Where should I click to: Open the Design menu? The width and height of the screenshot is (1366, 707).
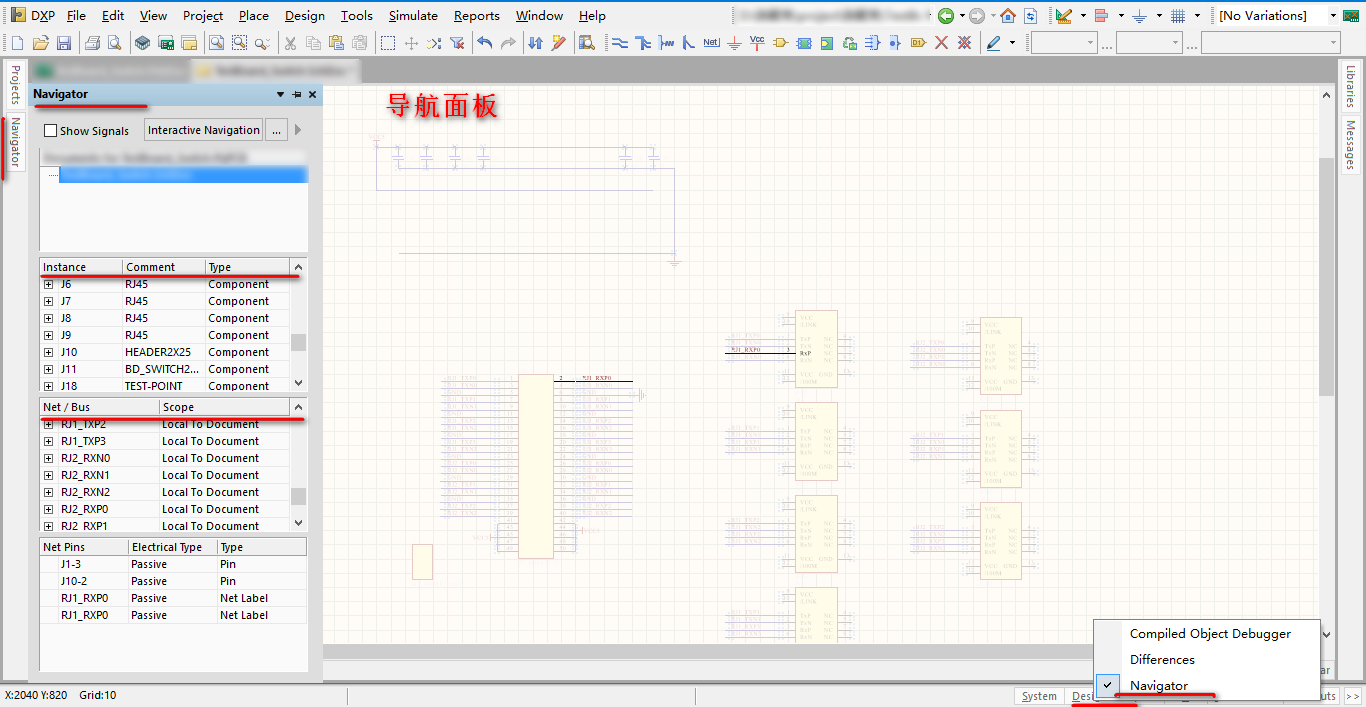(304, 16)
